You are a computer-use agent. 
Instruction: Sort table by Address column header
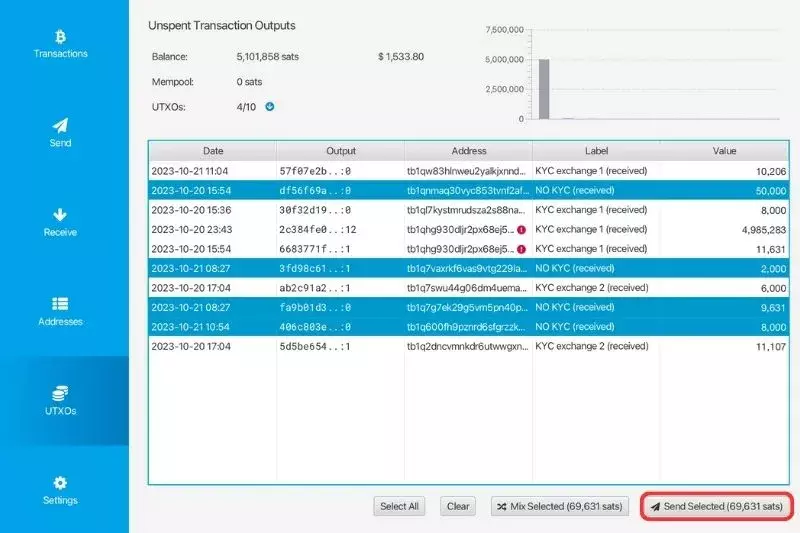point(468,151)
